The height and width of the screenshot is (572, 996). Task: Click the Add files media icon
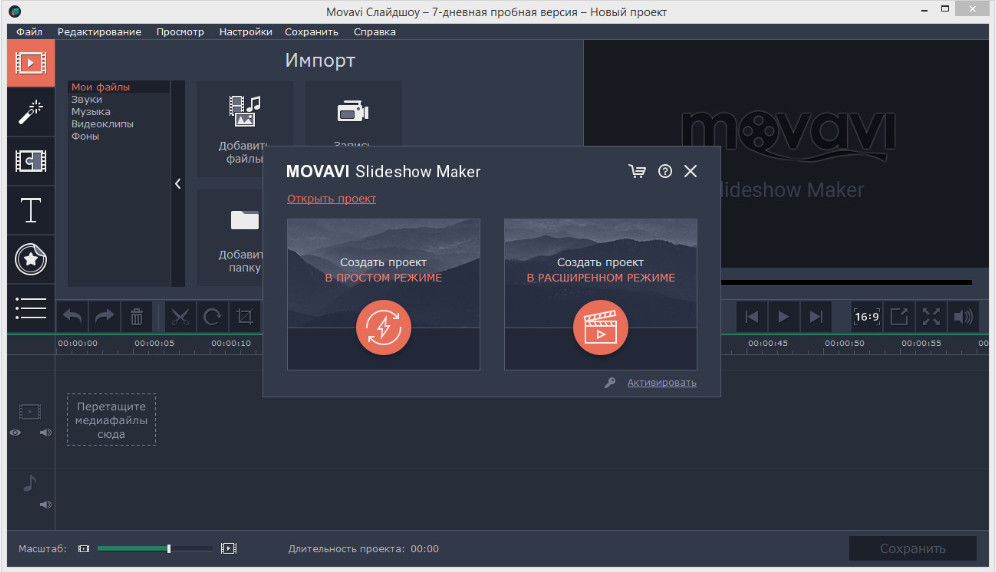pyautogui.click(x=245, y=111)
